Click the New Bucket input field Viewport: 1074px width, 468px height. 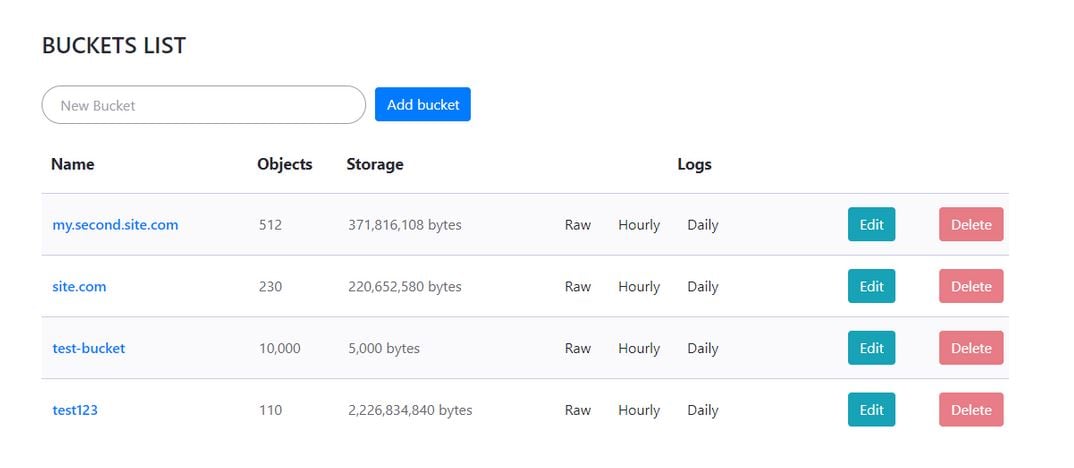click(x=203, y=105)
